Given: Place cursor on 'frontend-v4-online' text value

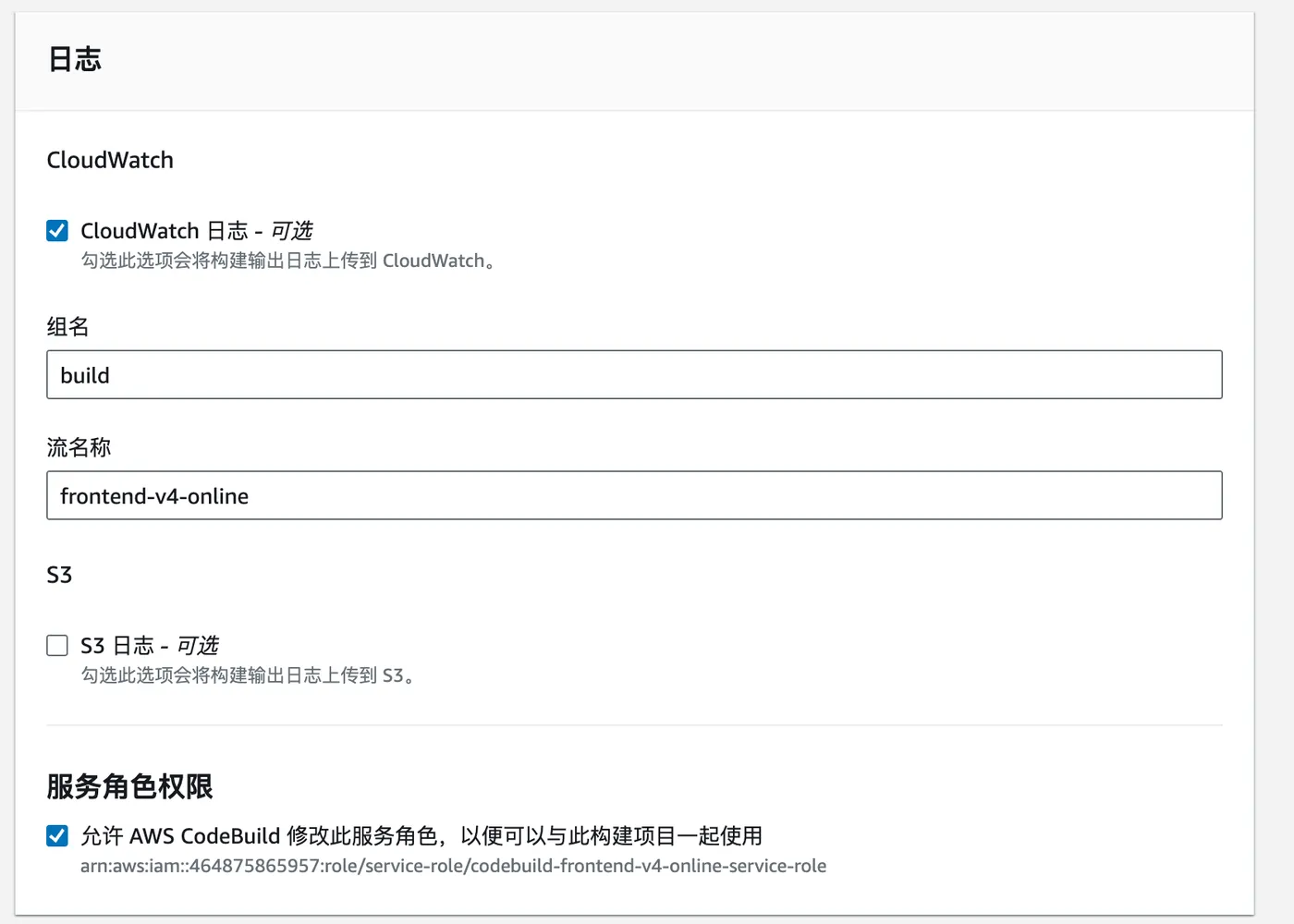Looking at the screenshot, I should pos(154,497).
